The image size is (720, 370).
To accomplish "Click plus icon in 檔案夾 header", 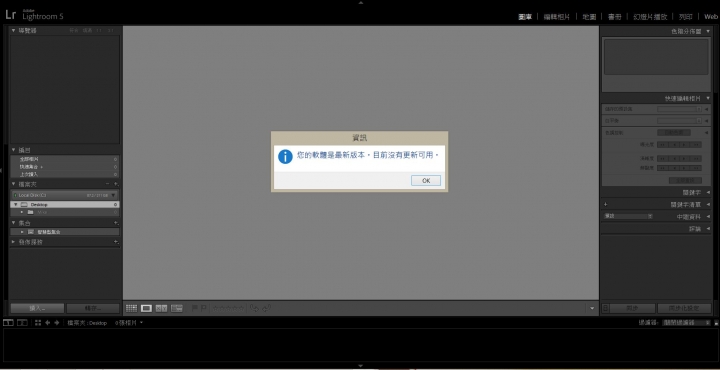I will (x=116, y=184).
